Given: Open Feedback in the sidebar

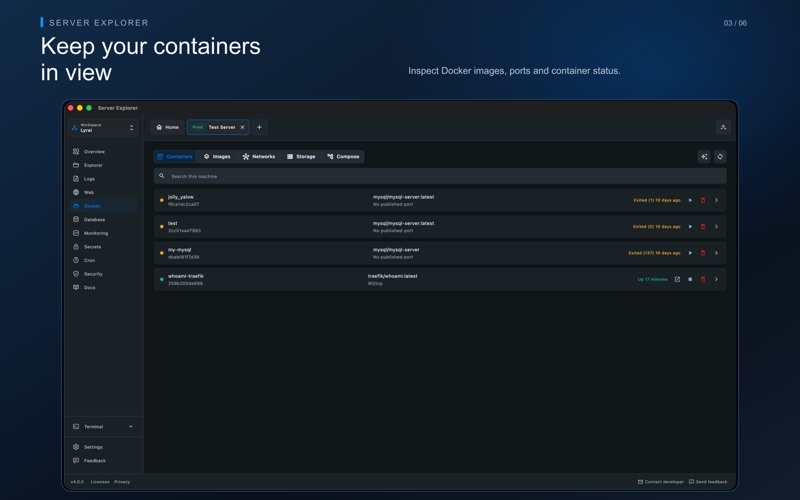Looking at the screenshot, I should (104, 461).
